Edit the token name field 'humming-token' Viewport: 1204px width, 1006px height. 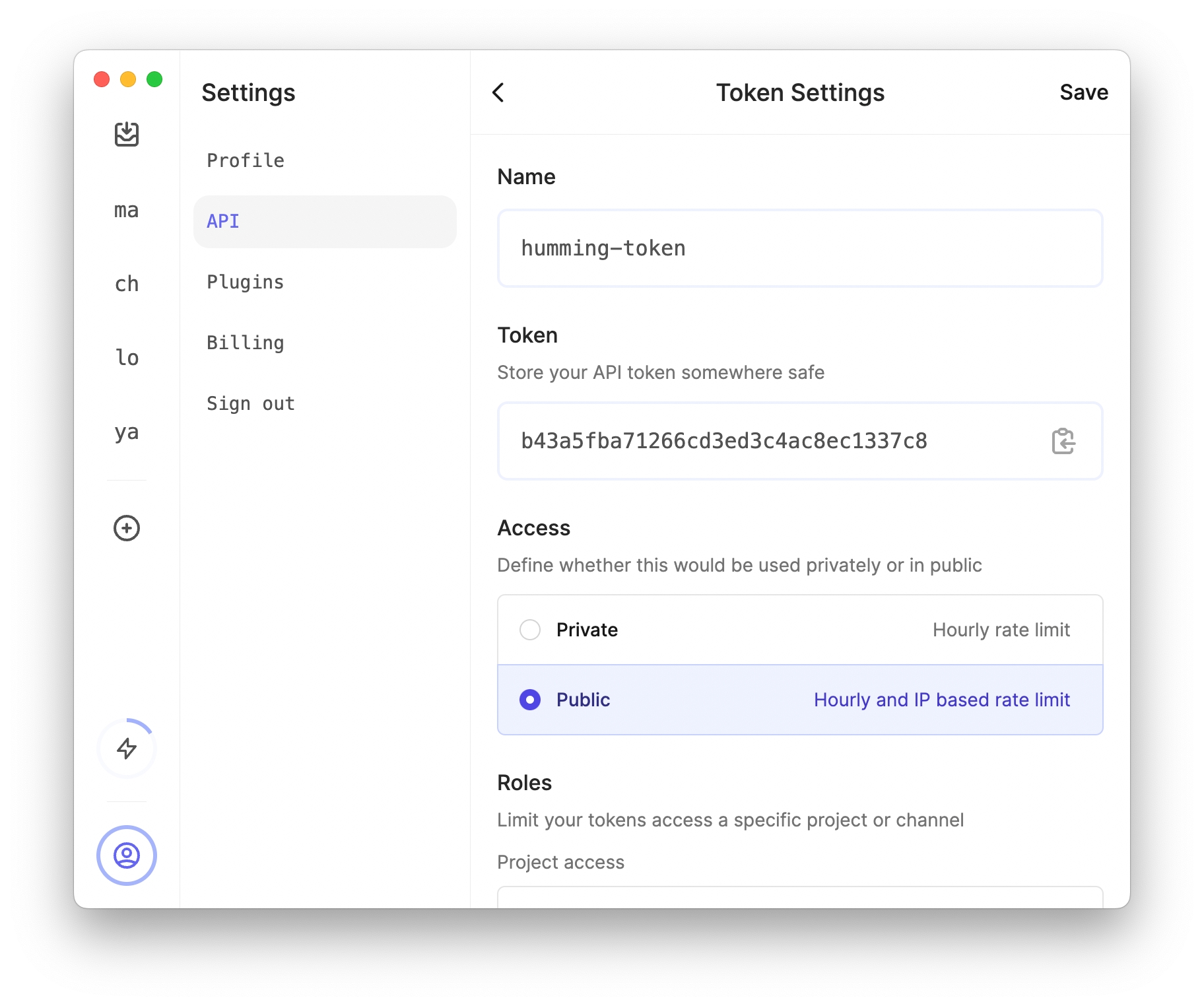click(800, 248)
